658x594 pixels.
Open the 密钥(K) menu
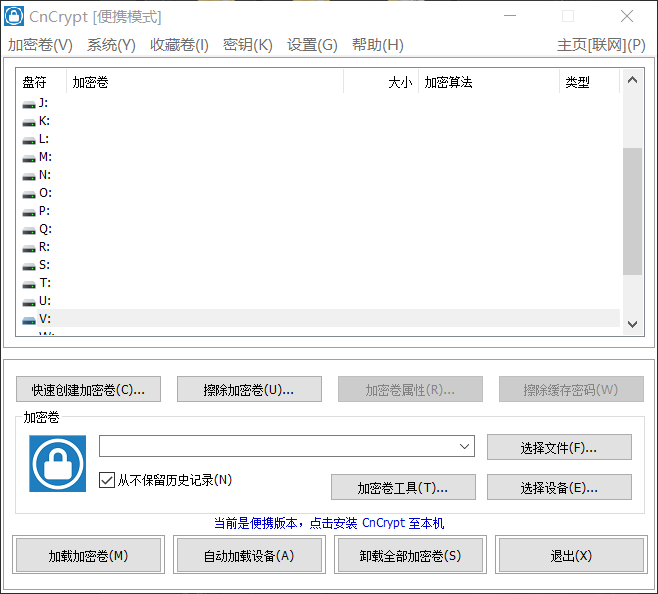[248, 44]
